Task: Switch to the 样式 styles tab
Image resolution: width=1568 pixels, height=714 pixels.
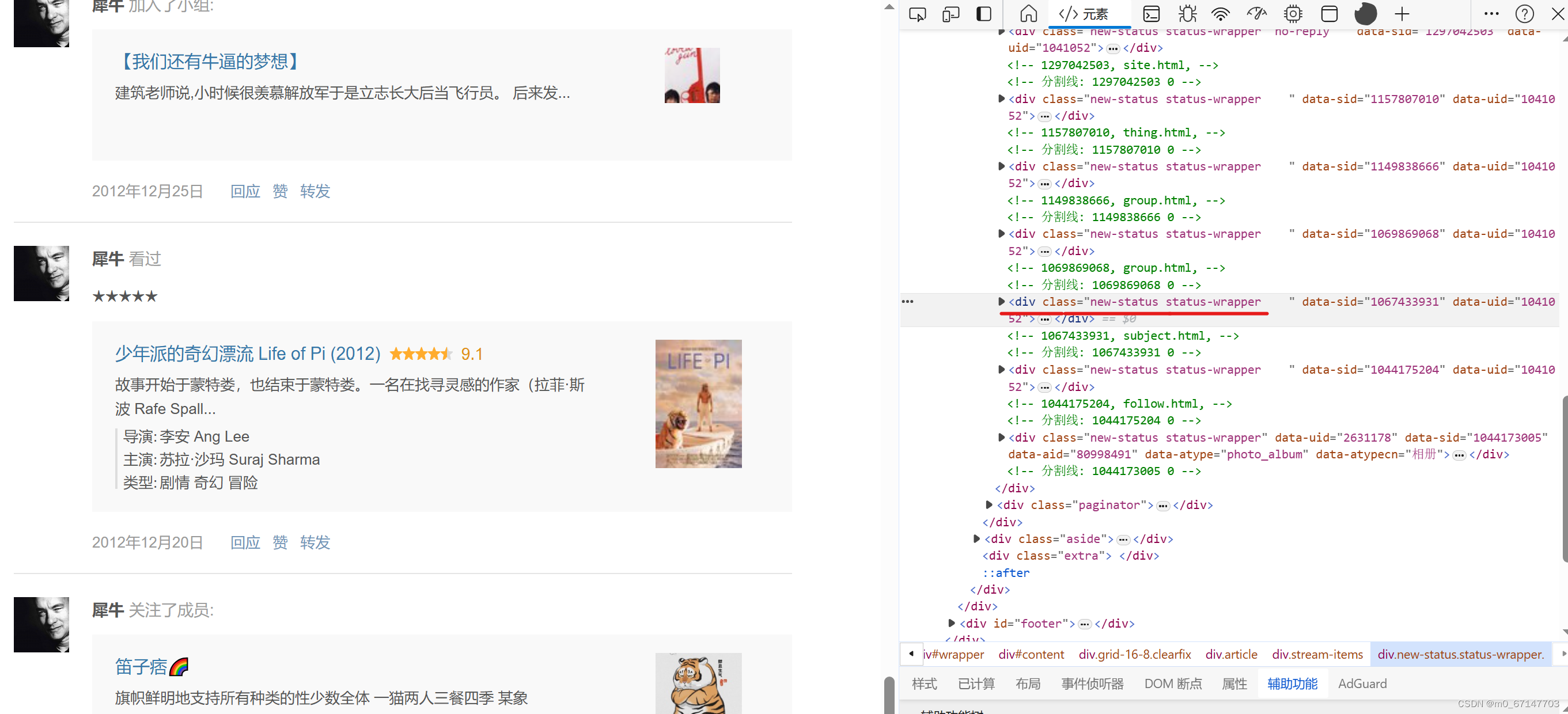Action: point(924,683)
